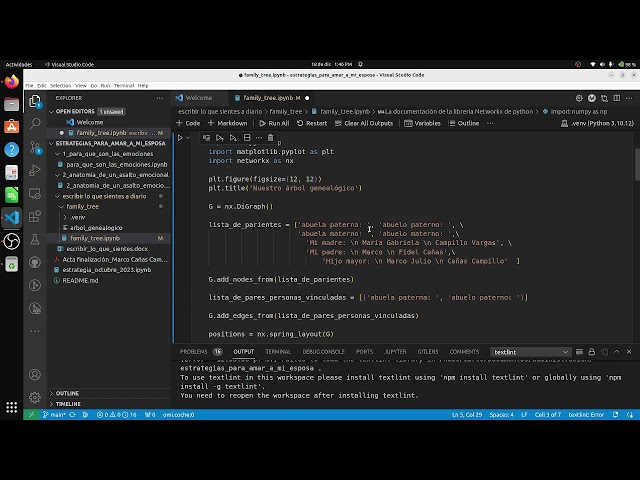Open the Manage gear in activity bar

click(35, 397)
